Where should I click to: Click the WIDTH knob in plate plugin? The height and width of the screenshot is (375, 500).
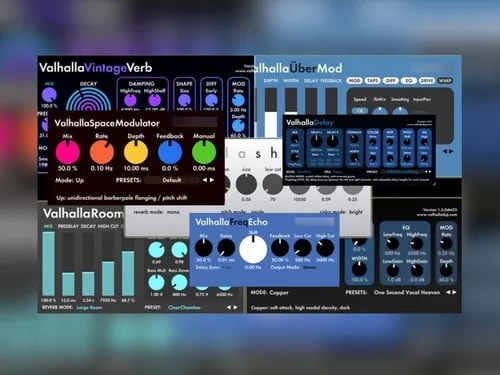[x=359, y=269]
